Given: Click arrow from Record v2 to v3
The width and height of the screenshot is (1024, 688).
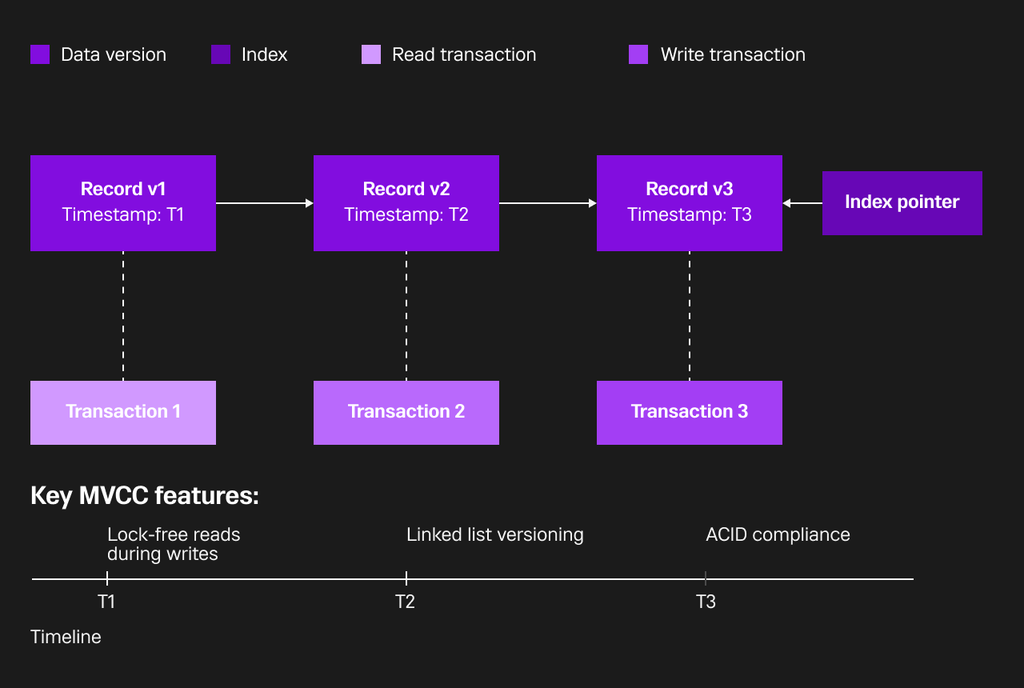Looking at the screenshot, I should [x=548, y=203].
